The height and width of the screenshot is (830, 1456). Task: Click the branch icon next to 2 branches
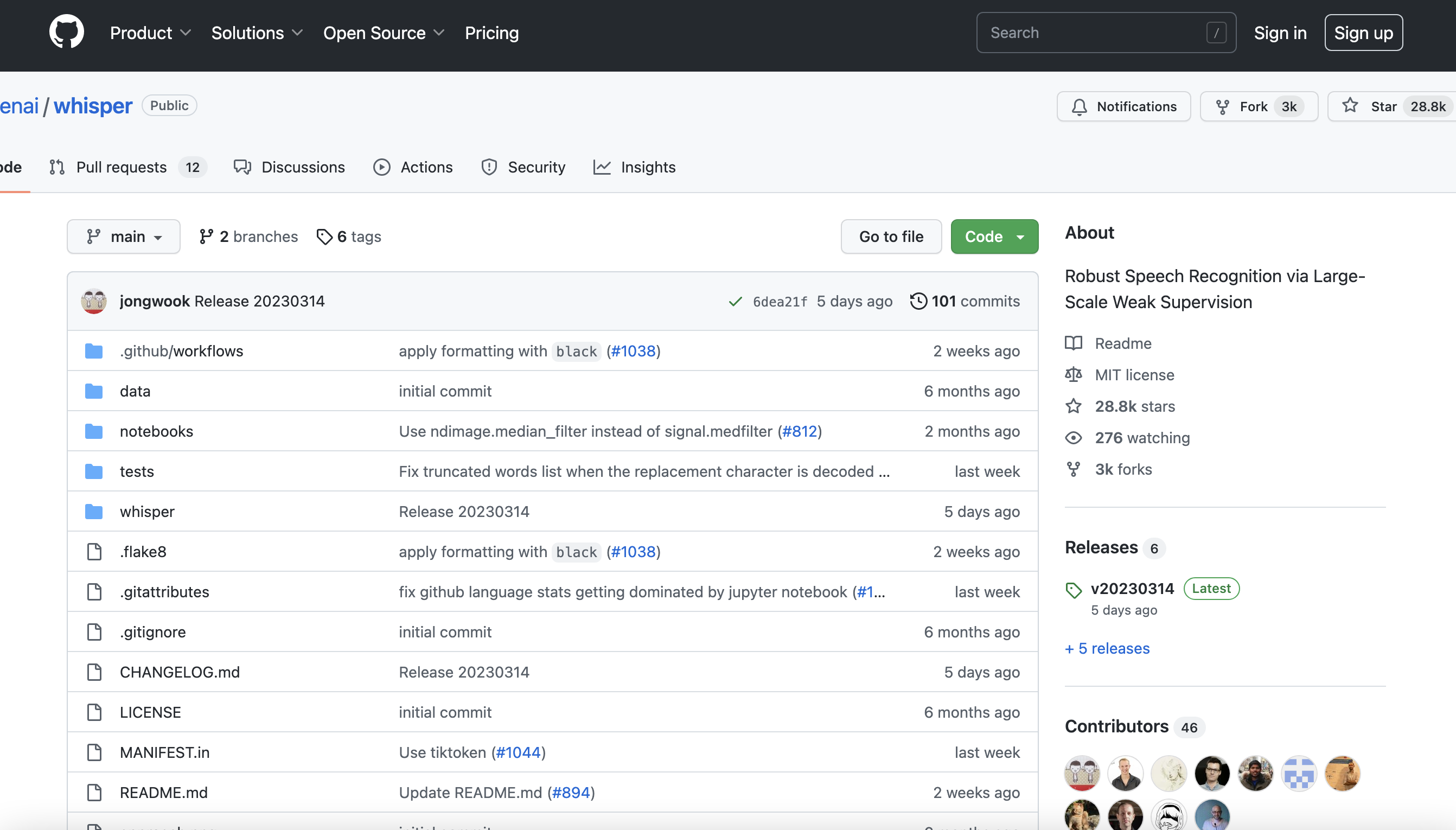pyautogui.click(x=205, y=236)
